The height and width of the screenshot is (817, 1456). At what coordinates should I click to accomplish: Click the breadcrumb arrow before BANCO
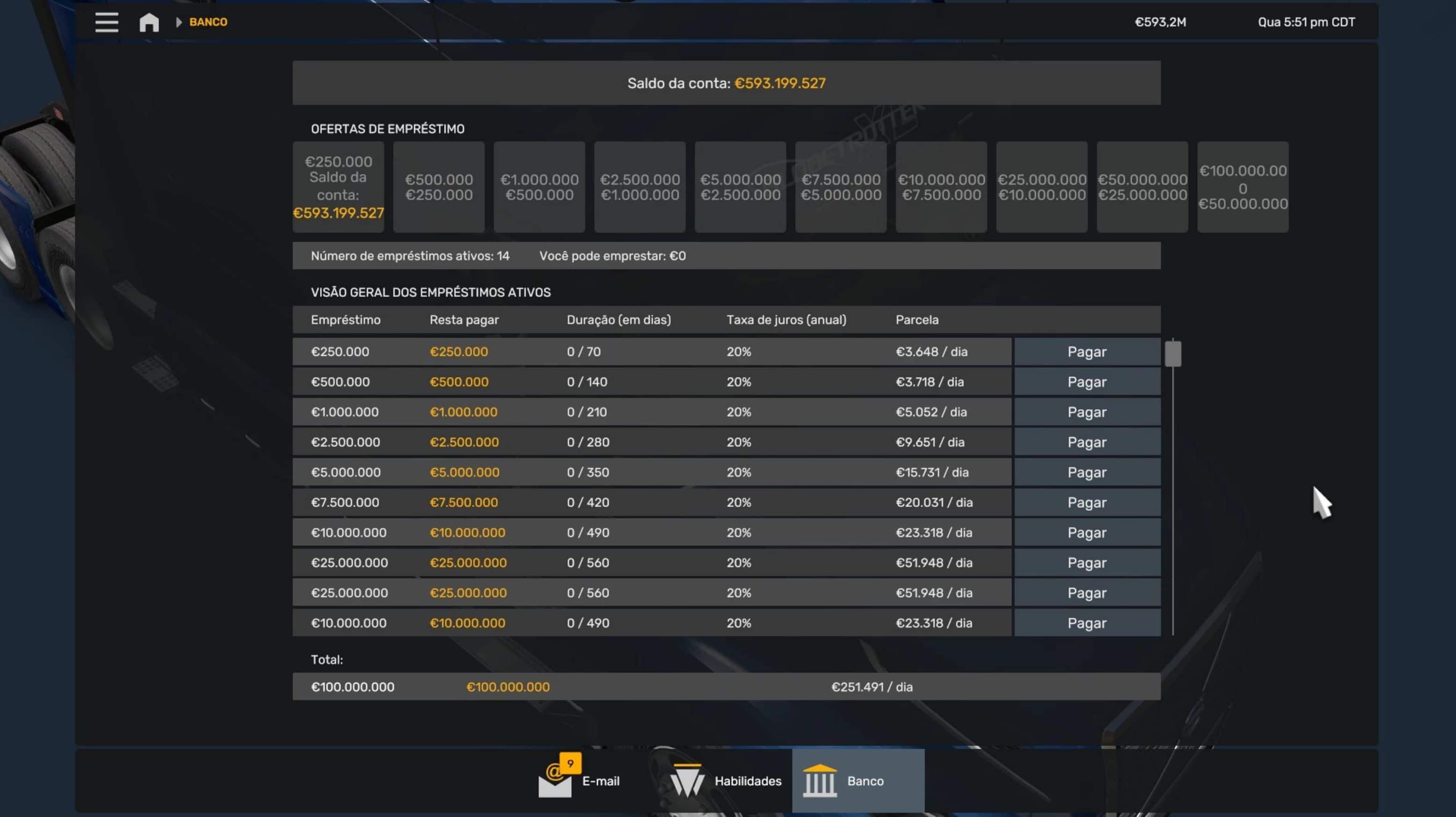179,22
